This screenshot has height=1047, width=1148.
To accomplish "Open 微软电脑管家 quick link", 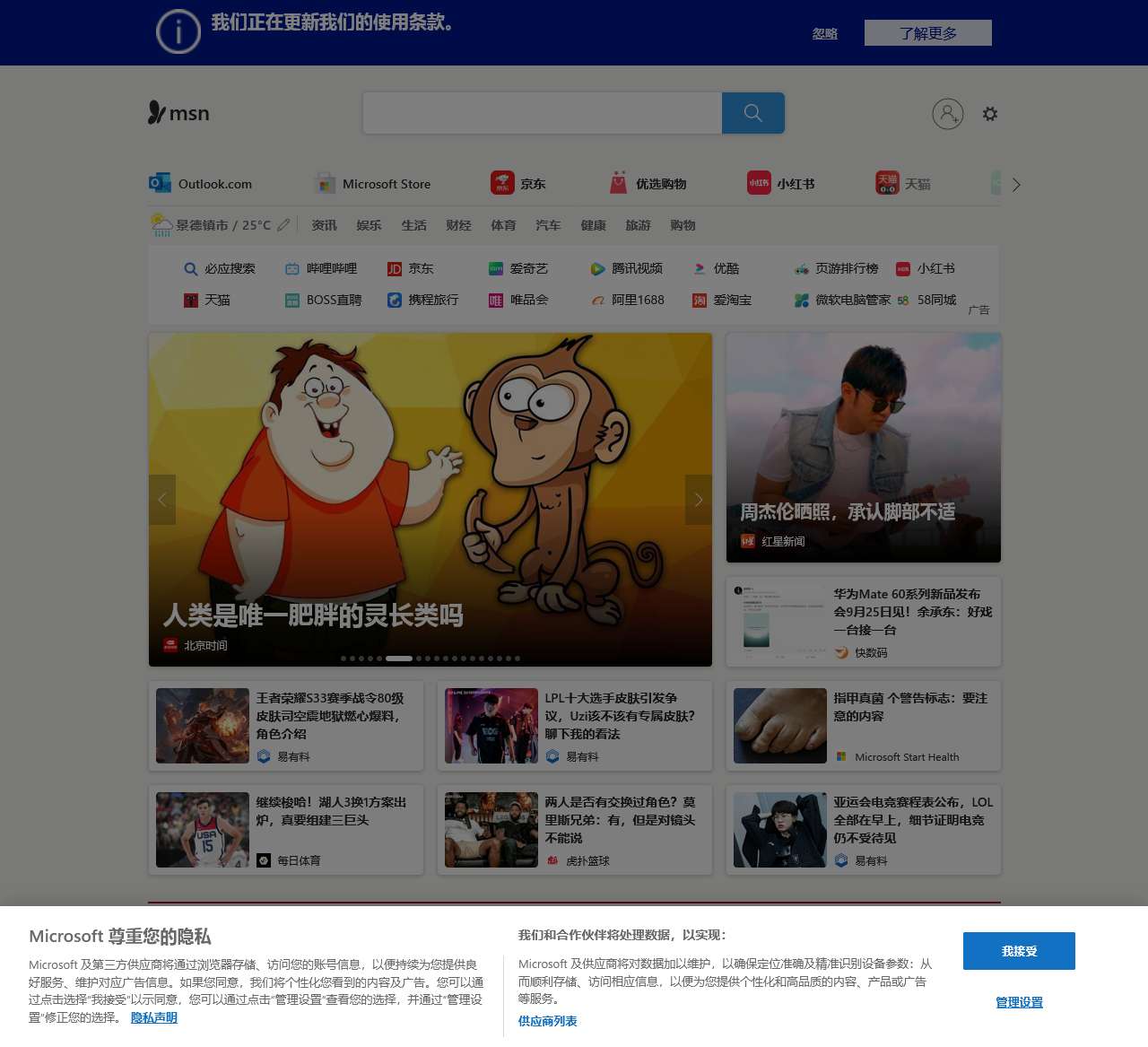I will pyautogui.click(x=842, y=300).
